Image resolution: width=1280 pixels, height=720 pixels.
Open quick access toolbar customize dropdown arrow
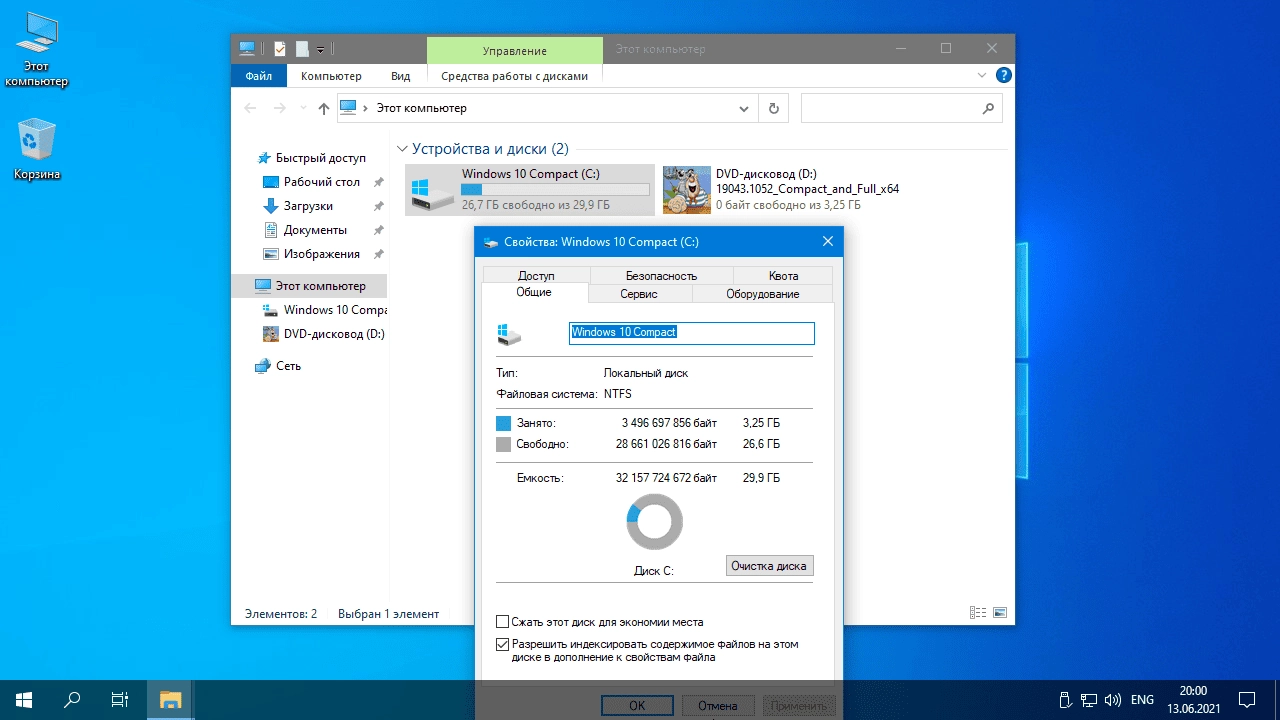(x=320, y=48)
